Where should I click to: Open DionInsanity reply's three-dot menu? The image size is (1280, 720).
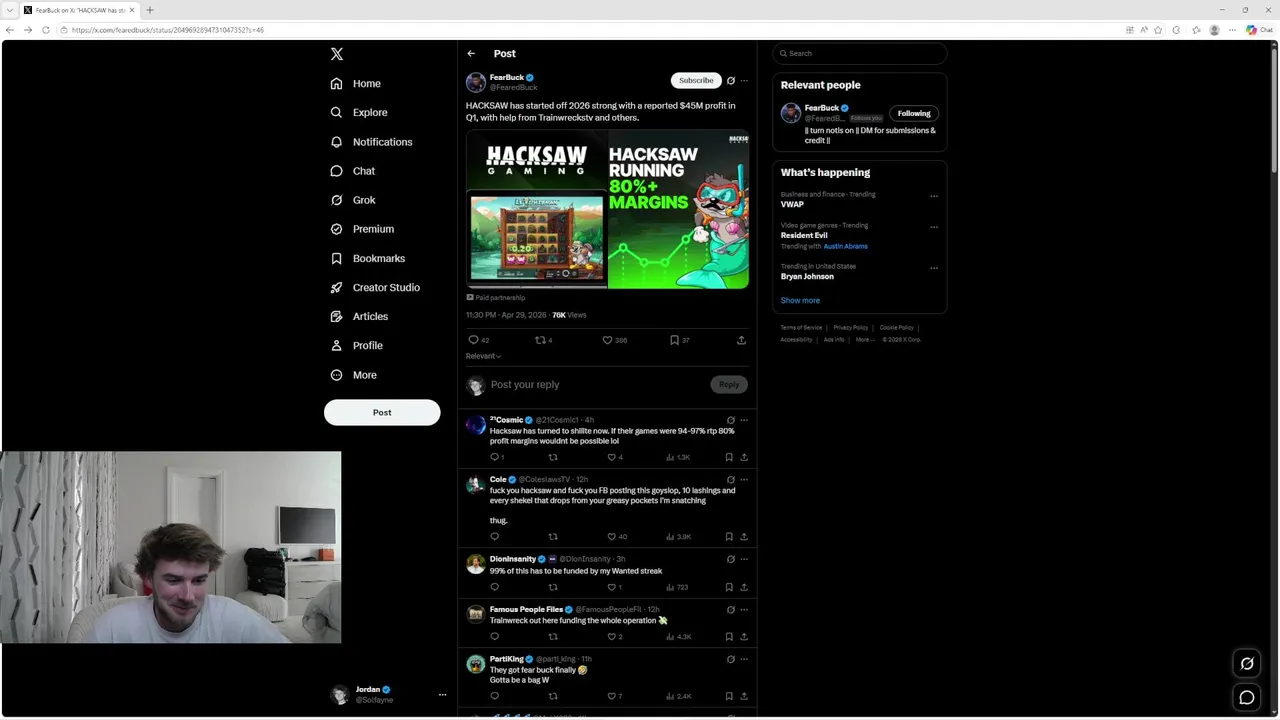[x=744, y=559]
